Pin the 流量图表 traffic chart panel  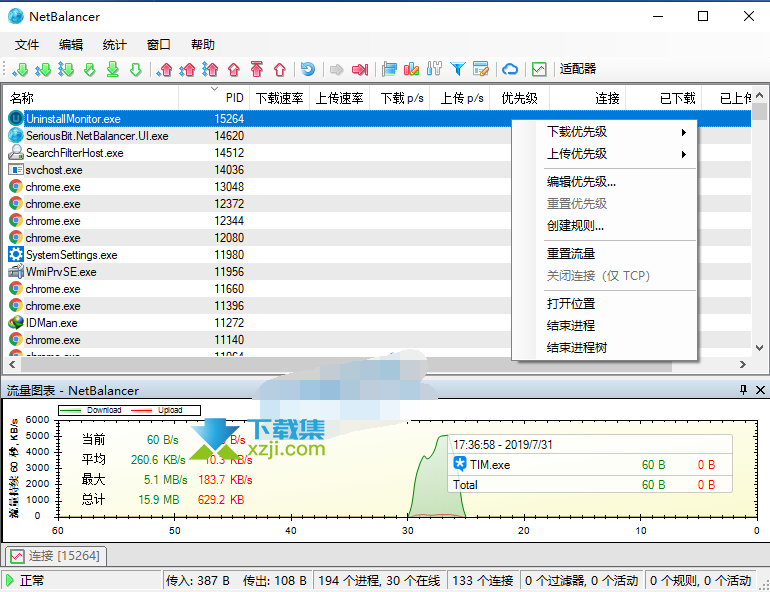point(743,390)
